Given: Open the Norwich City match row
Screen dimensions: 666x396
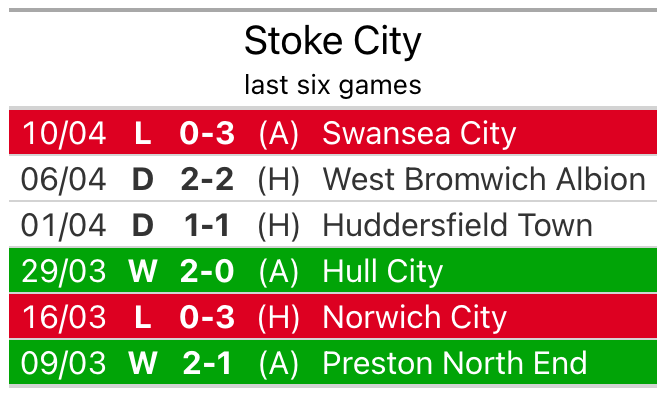Looking at the screenshot, I should point(333,317).
